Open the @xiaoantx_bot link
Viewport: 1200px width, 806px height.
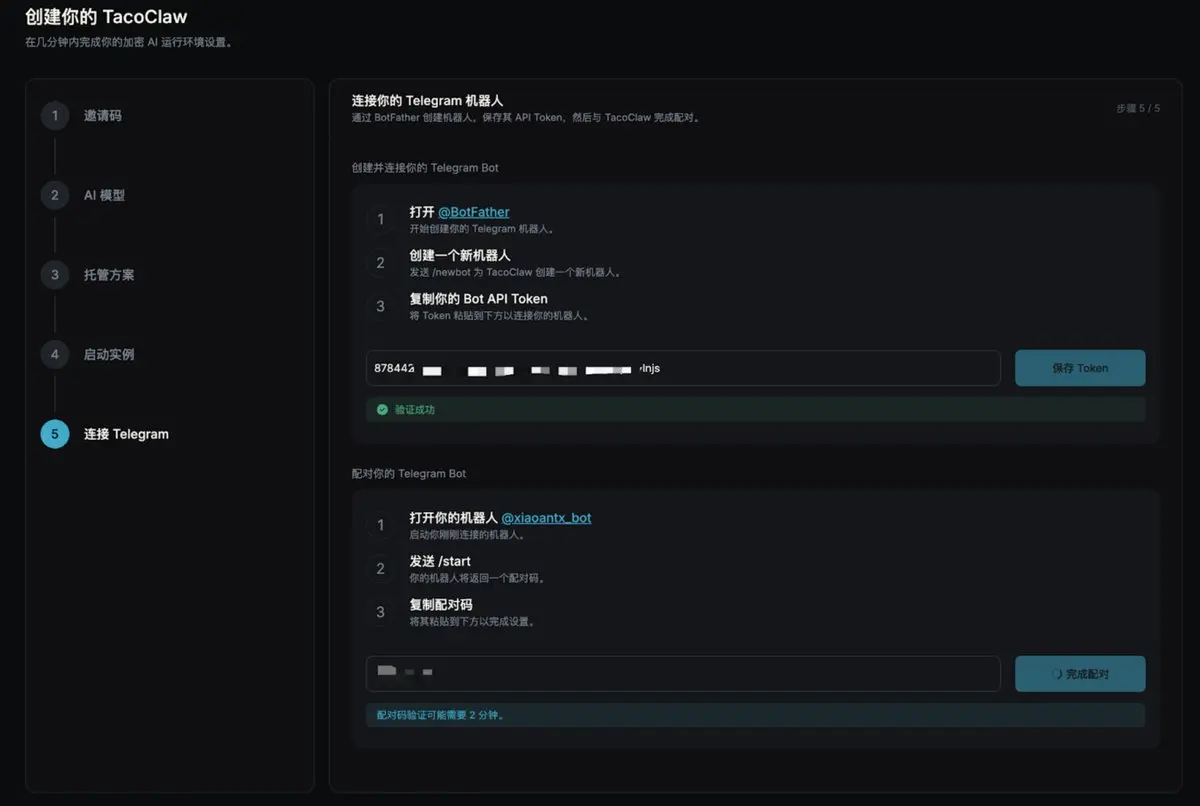pos(546,518)
